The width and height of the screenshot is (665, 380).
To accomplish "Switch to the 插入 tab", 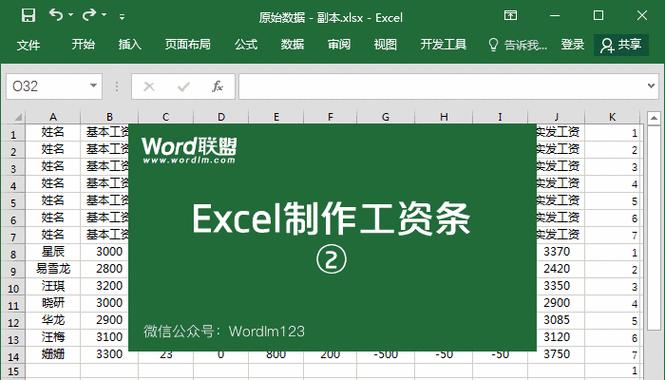I will (130, 44).
